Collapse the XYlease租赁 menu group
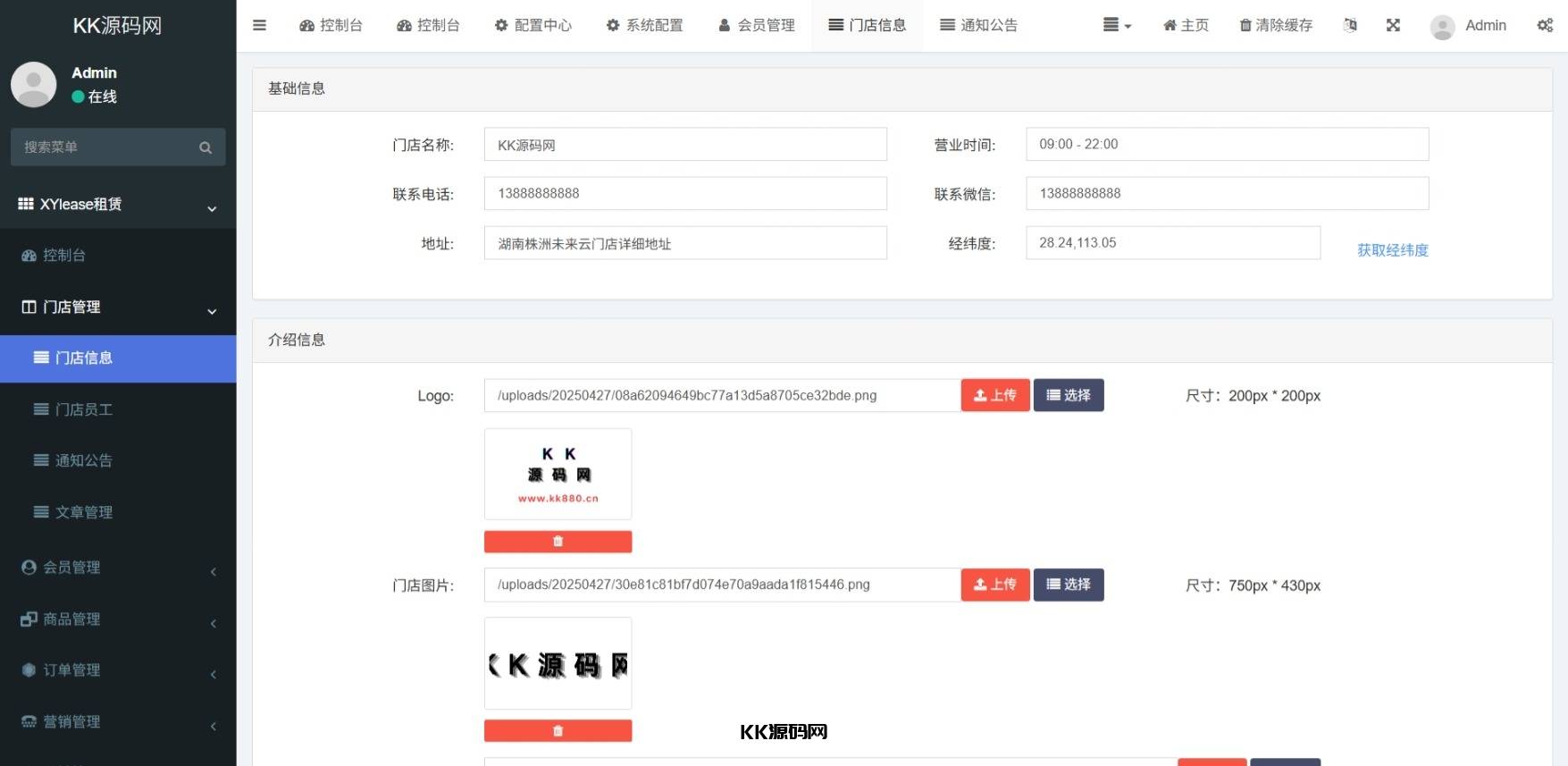Screen dimensions: 1568x766 pyautogui.click(x=118, y=204)
